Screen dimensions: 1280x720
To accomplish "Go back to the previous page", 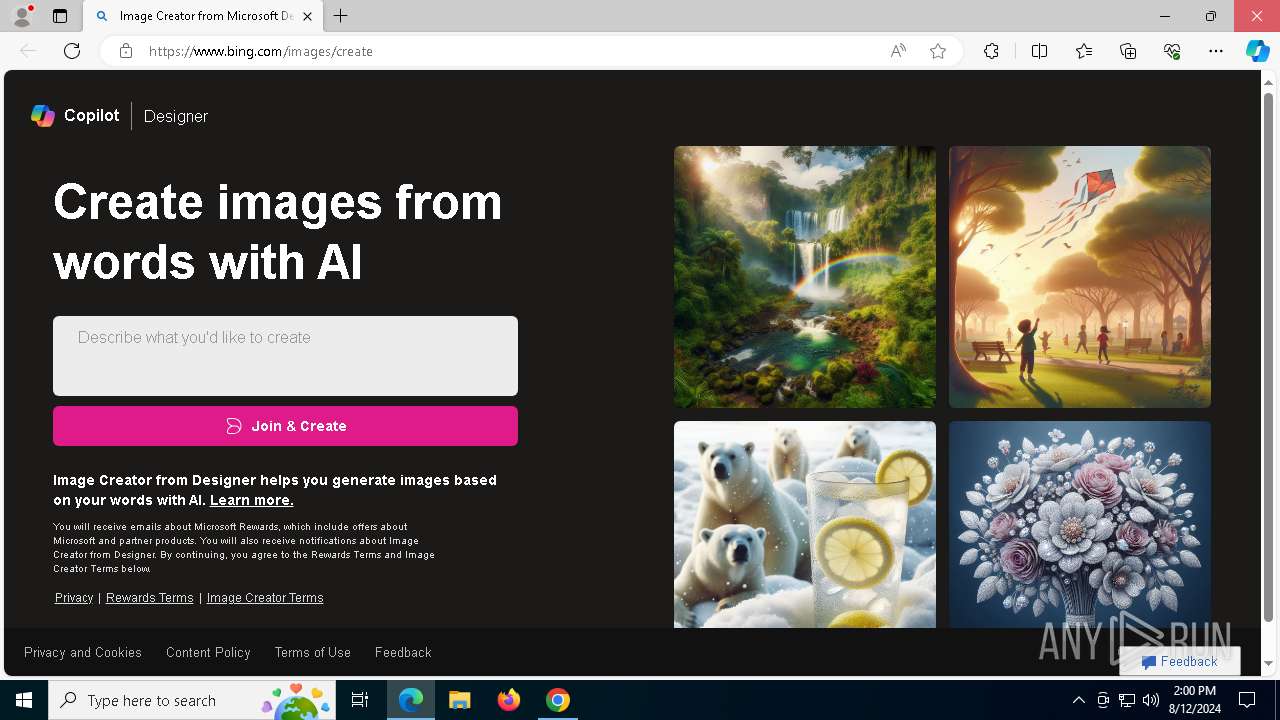I will (28, 51).
